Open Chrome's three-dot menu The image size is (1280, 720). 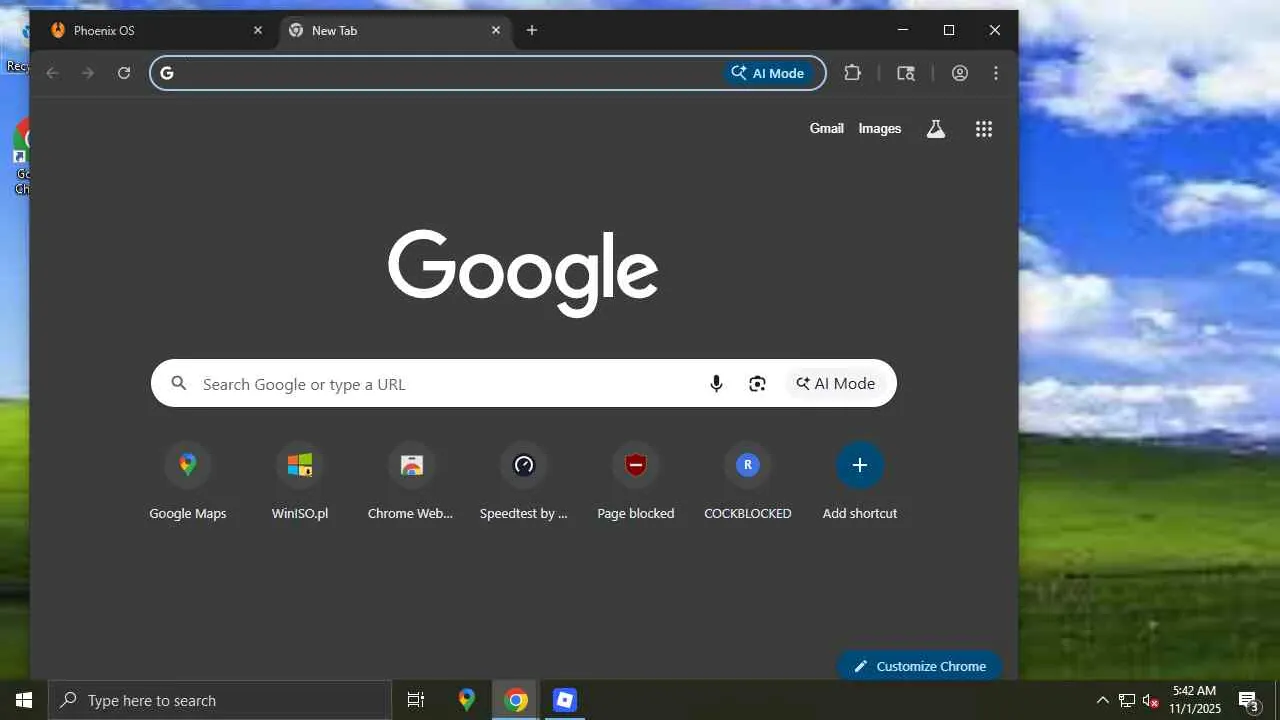pyautogui.click(x=996, y=73)
